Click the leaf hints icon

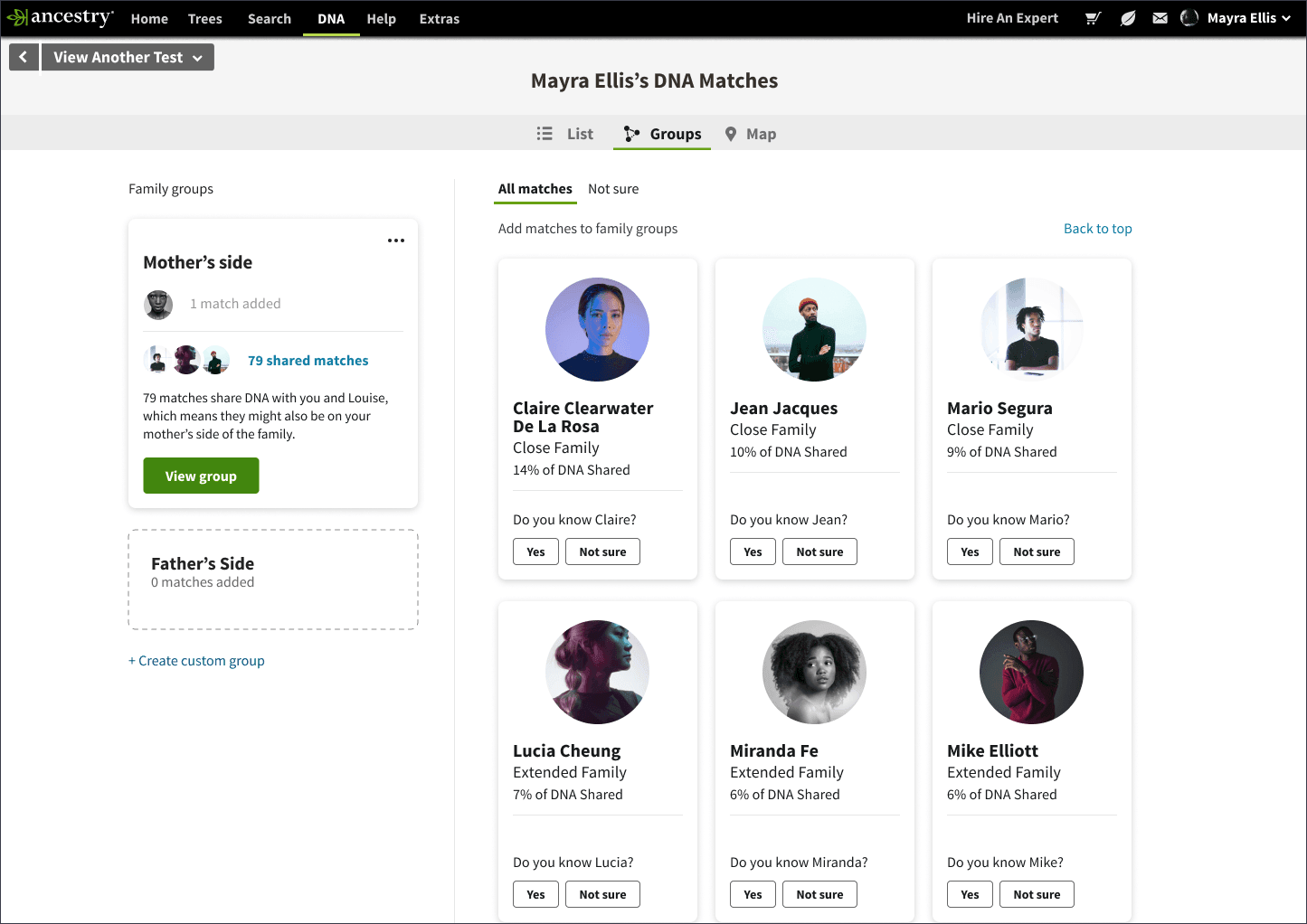click(1127, 18)
